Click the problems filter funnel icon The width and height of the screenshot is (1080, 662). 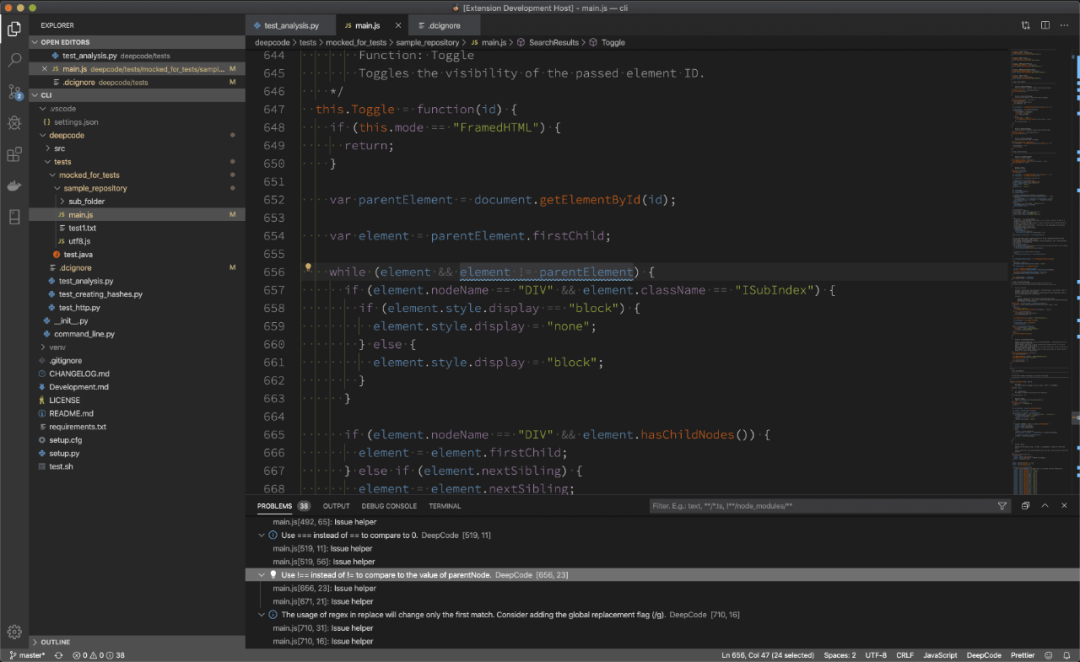(x=1002, y=506)
